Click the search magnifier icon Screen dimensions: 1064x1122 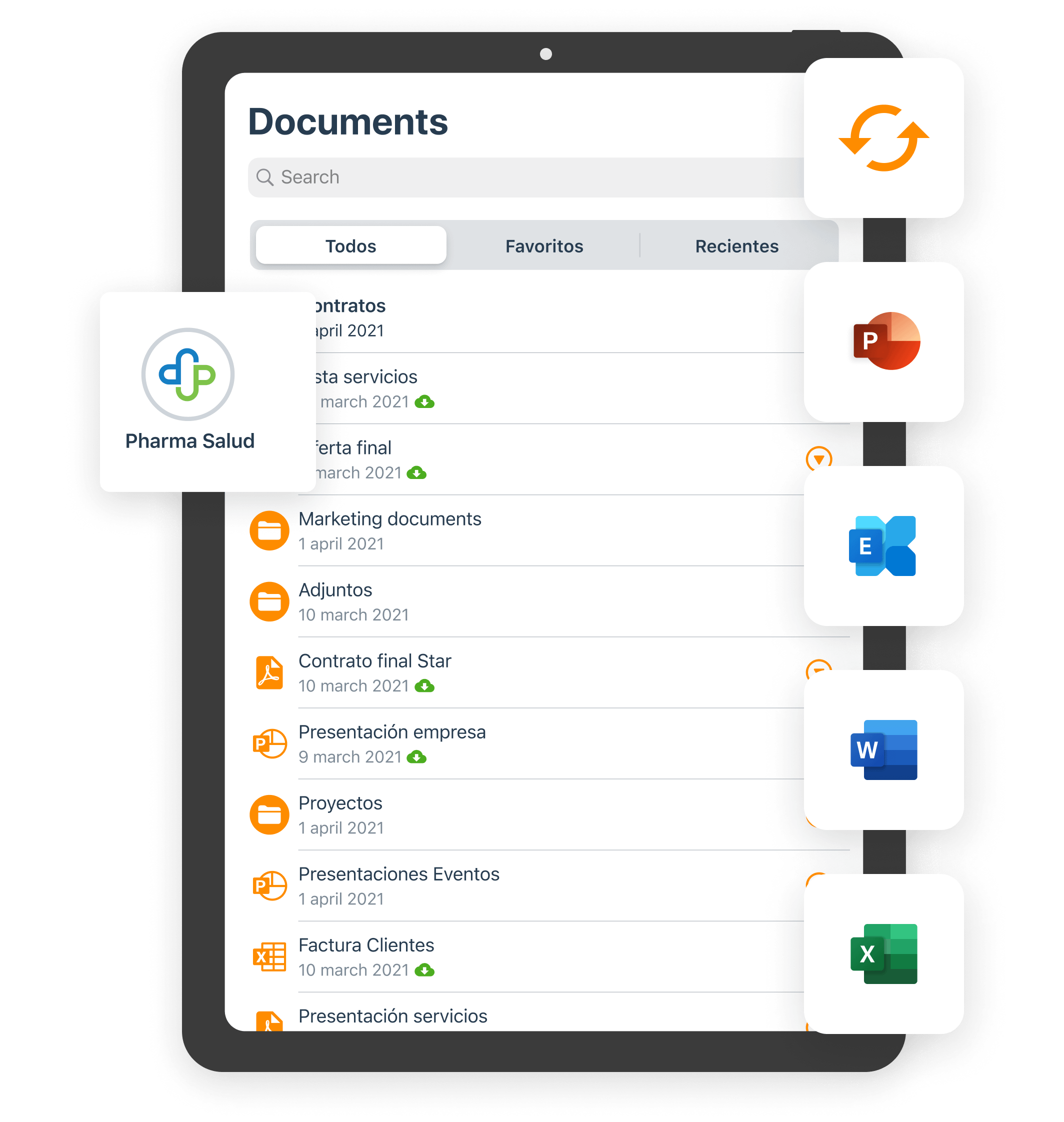(x=264, y=177)
